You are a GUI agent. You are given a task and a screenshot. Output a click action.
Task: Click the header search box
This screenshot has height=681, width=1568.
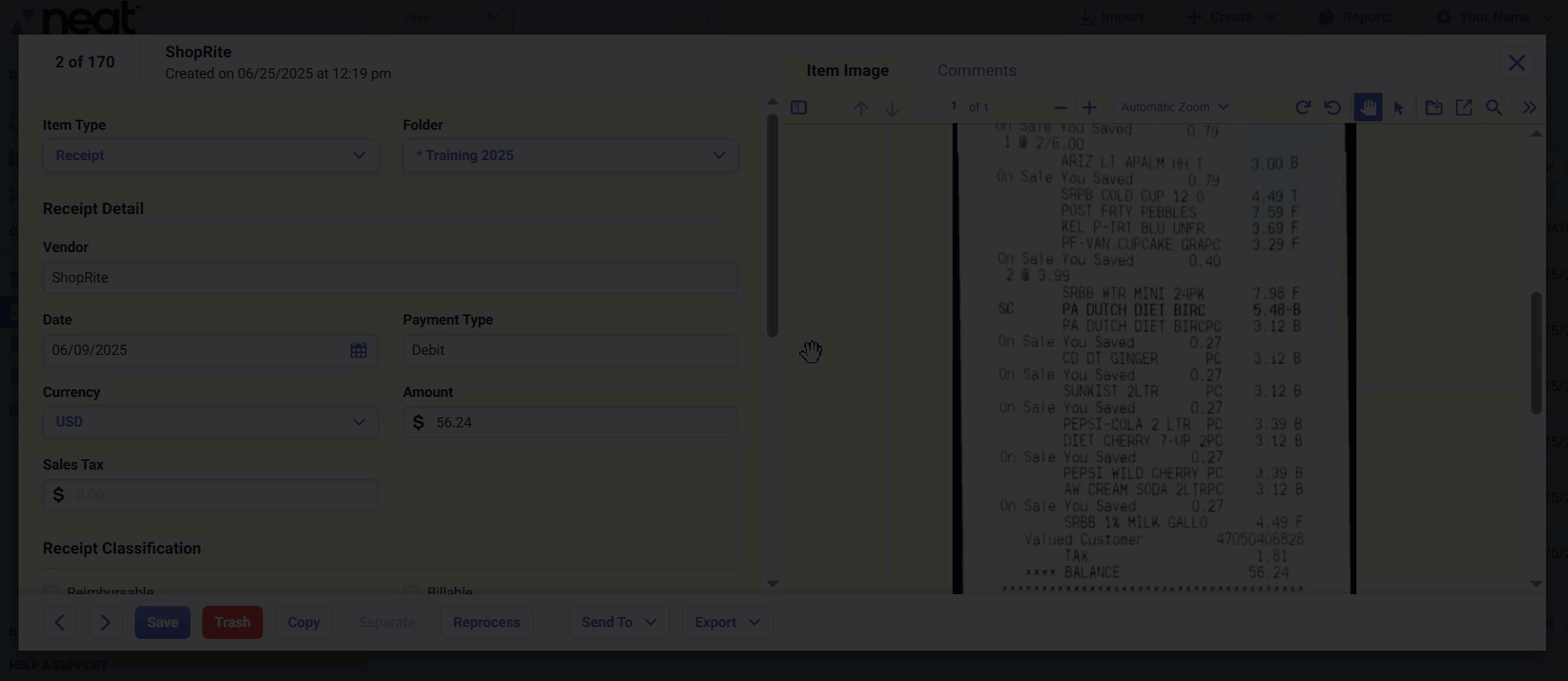point(613,17)
